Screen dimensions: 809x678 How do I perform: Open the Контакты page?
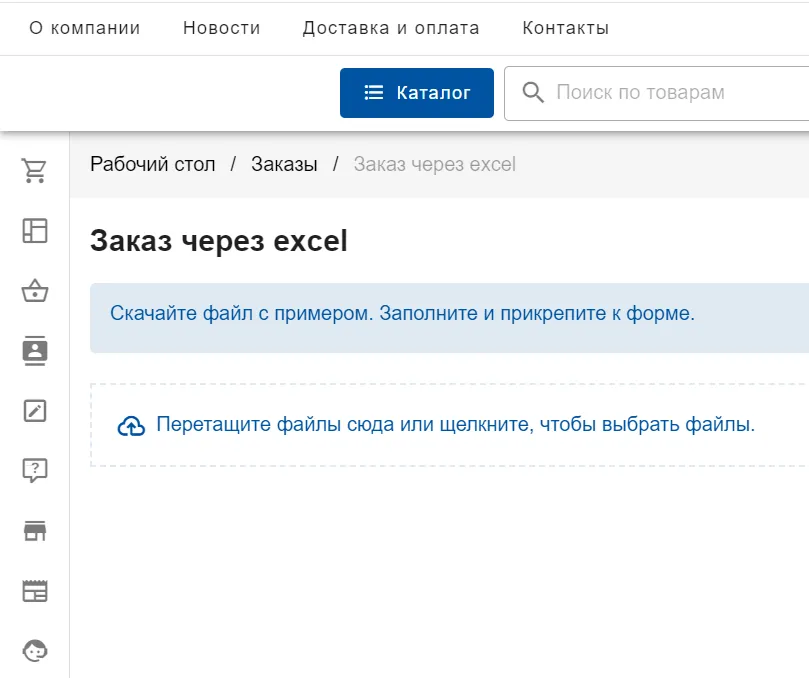pyautogui.click(x=565, y=28)
